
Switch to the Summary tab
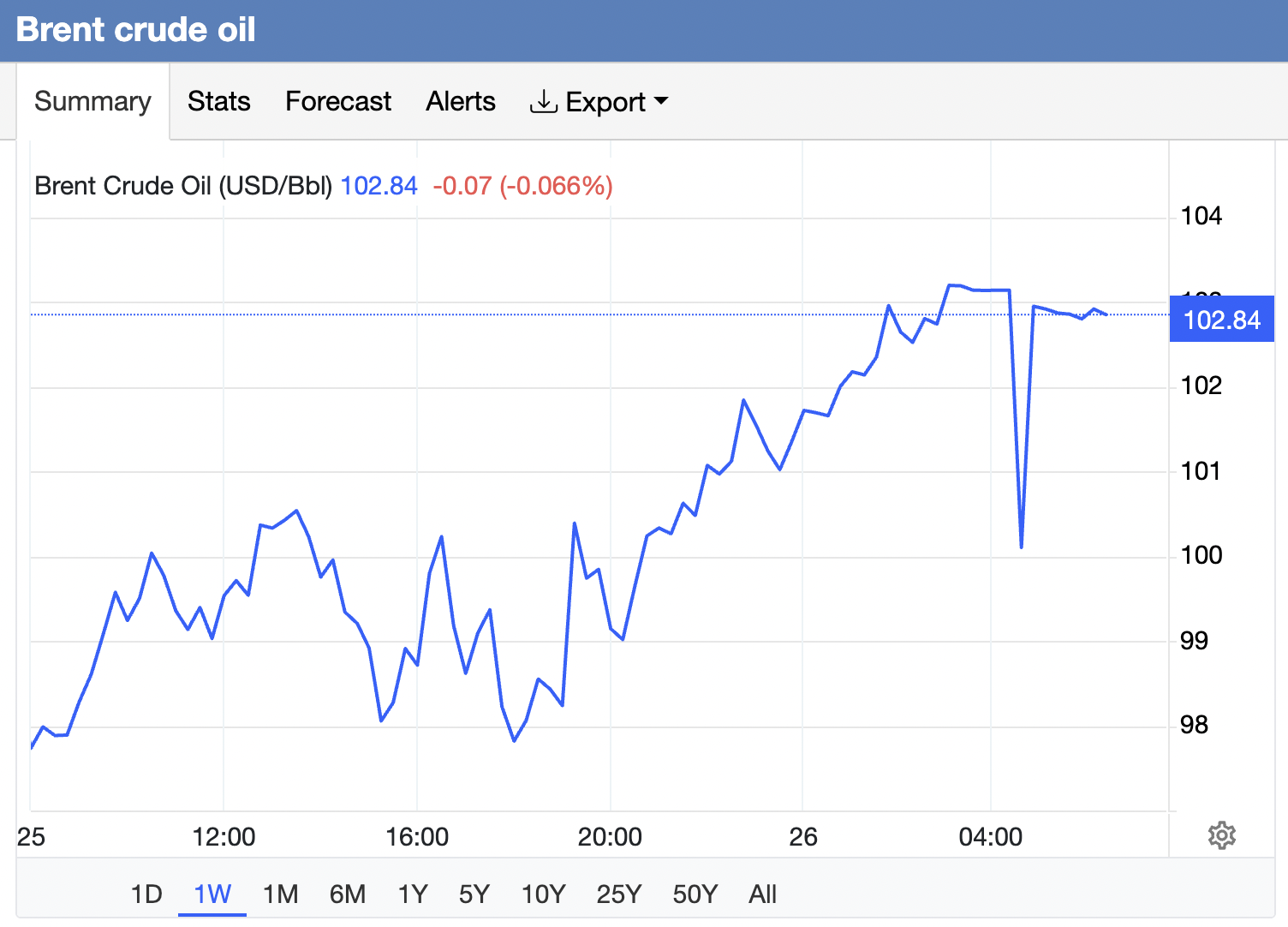[x=92, y=101]
